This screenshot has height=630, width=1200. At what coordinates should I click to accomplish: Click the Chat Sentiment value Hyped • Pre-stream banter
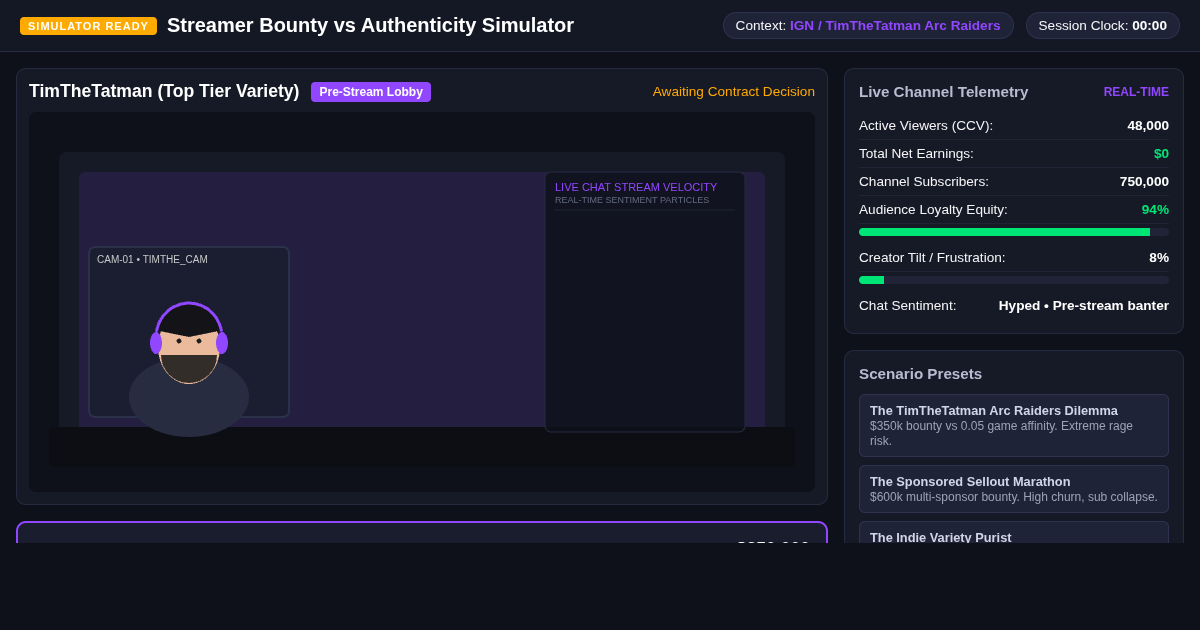(1083, 306)
